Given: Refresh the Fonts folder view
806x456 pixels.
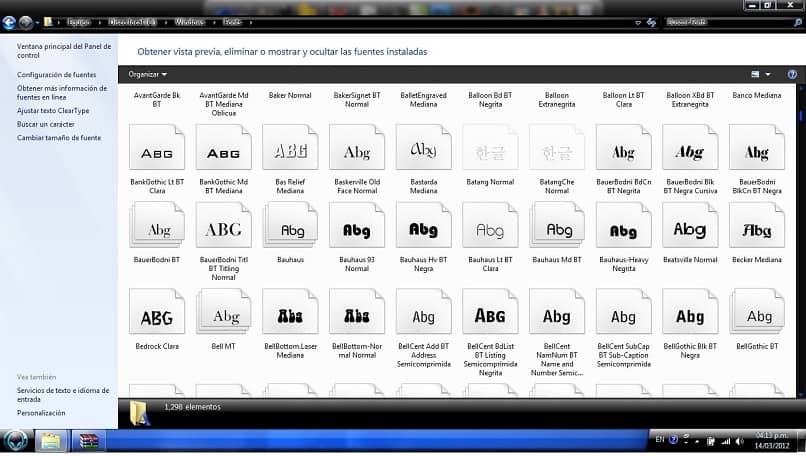Looking at the screenshot, I should [x=651, y=23].
